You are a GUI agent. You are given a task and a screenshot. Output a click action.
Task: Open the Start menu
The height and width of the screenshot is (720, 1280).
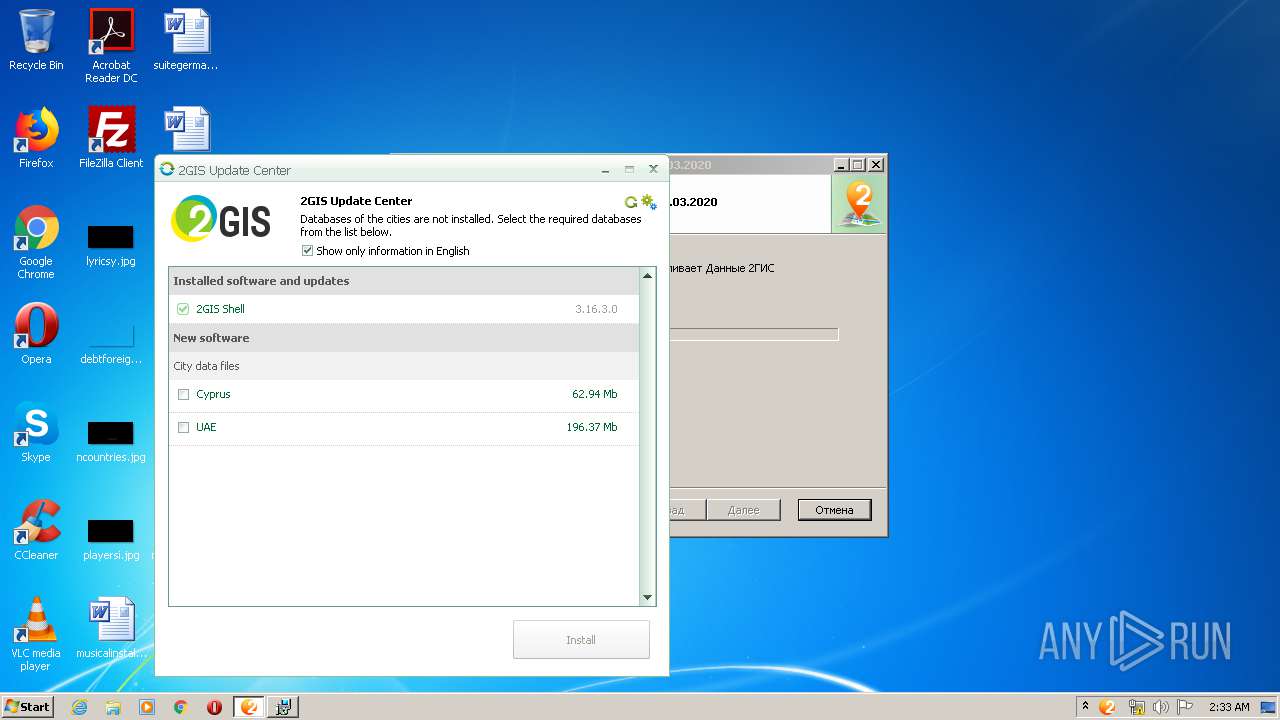click(27, 707)
